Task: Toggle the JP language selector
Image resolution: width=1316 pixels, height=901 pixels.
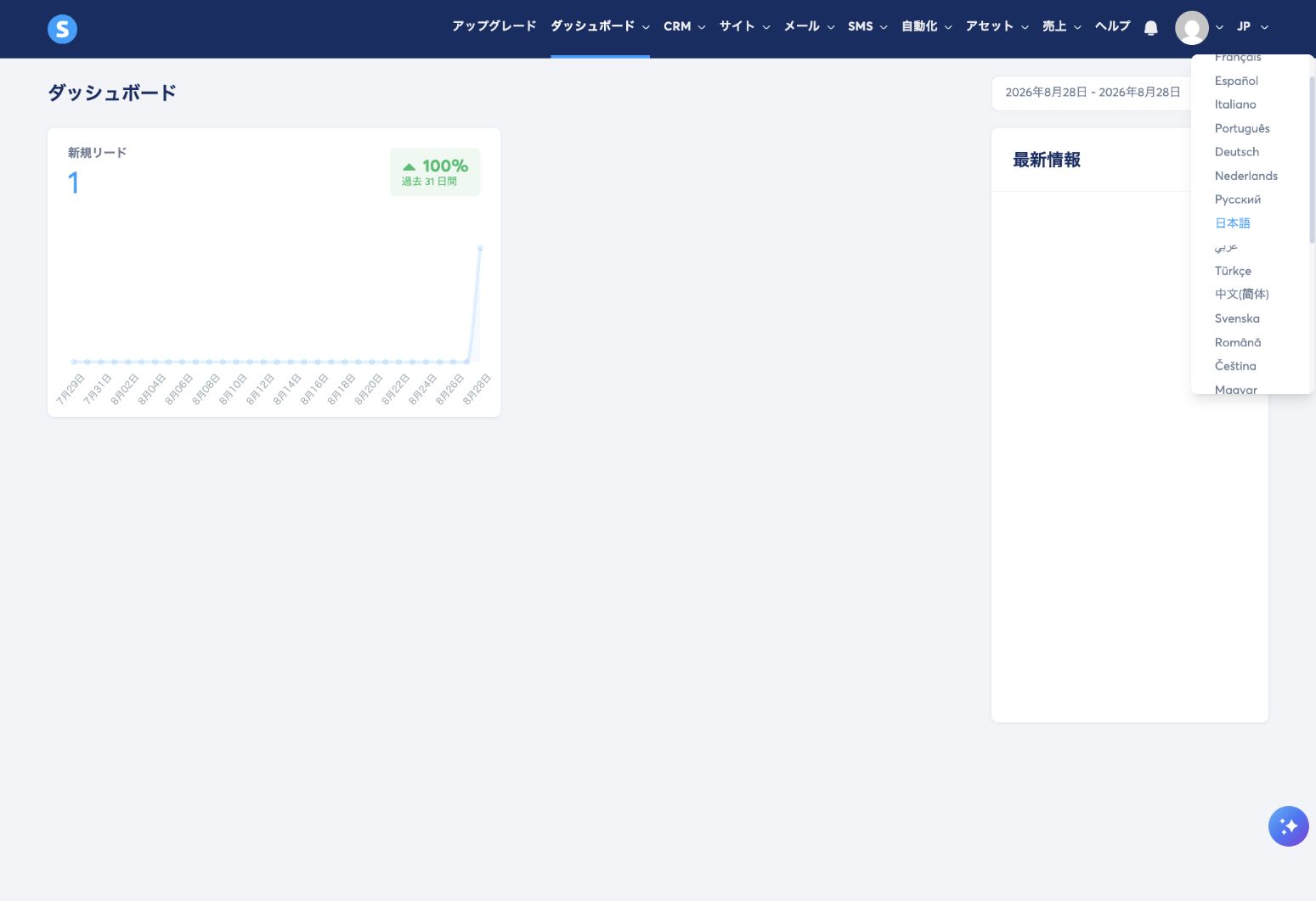Action: click(1252, 27)
